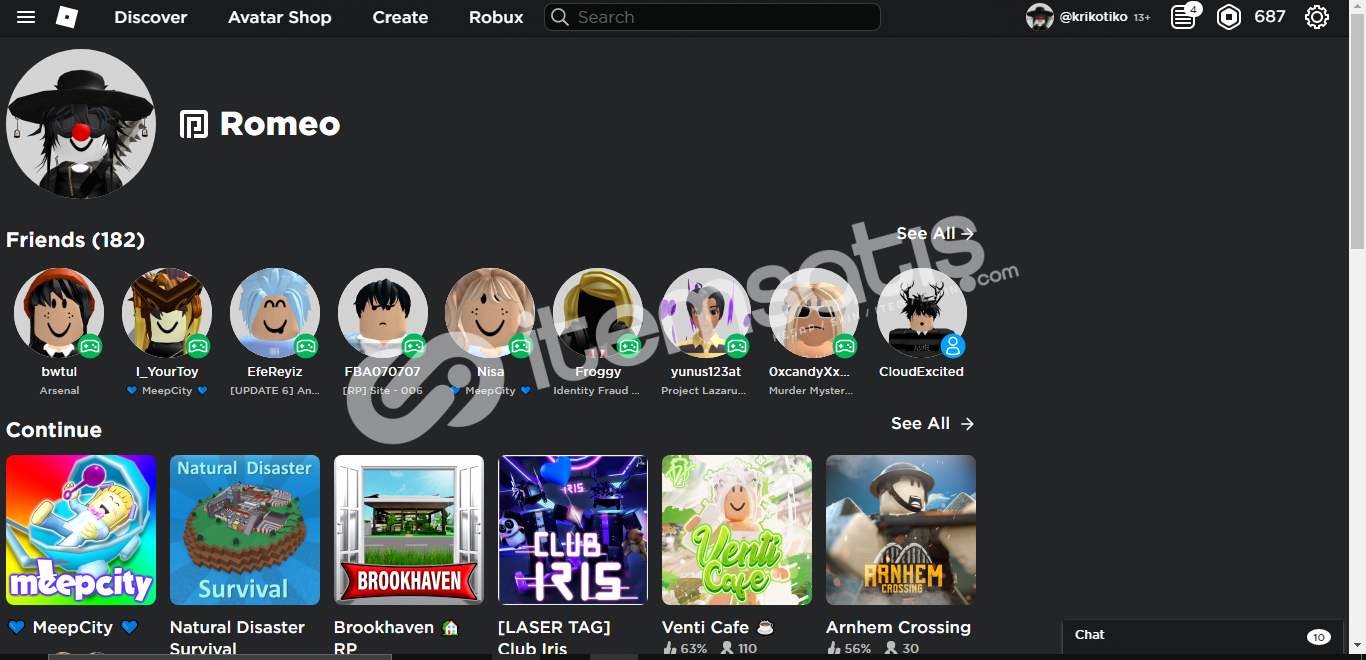1366x660 pixels.
Task: Click the "Arnhem Crossing" game title
Action: [x=898, y=628]
